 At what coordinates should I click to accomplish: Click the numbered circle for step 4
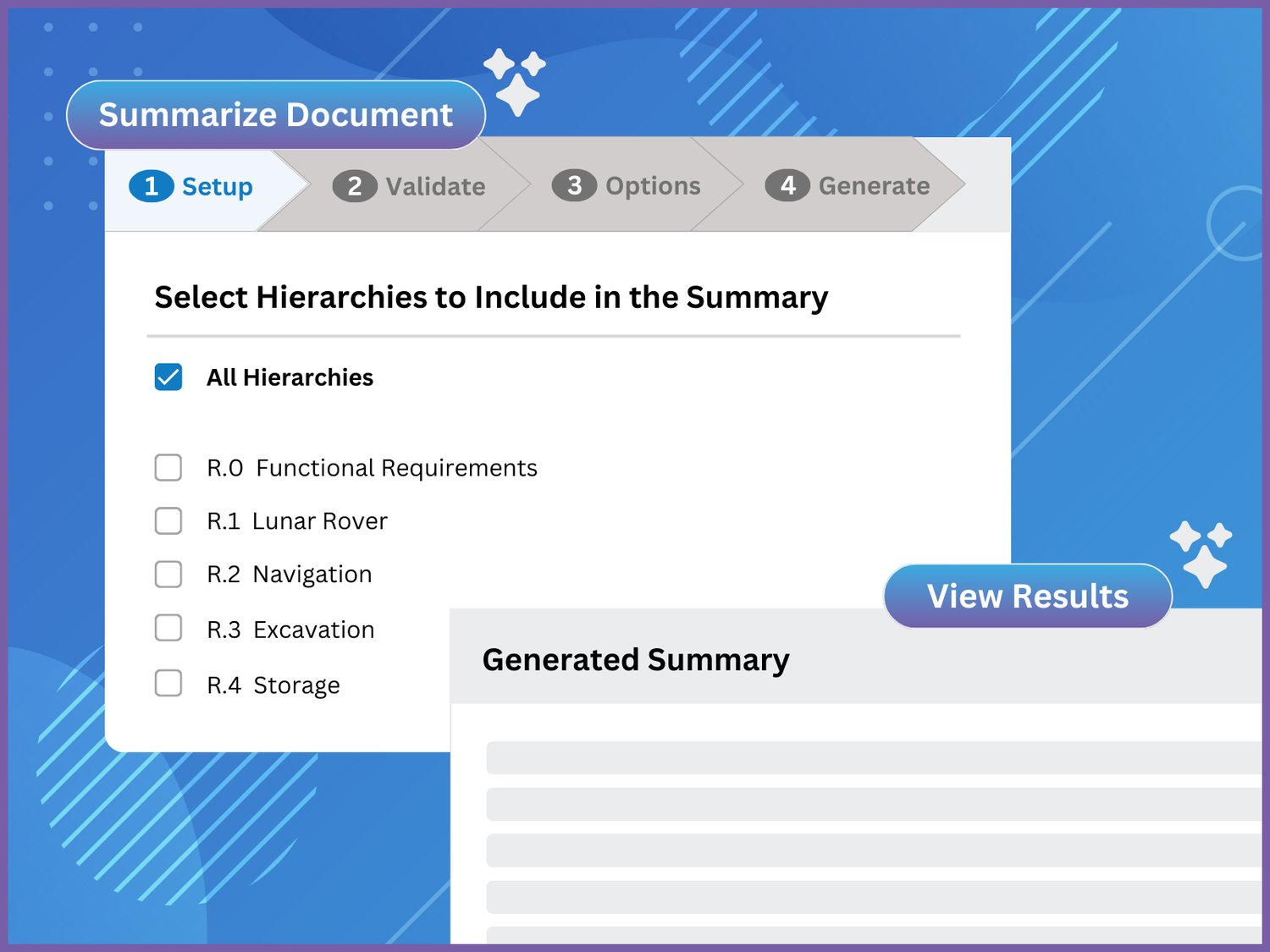click(x=788, y=185)
